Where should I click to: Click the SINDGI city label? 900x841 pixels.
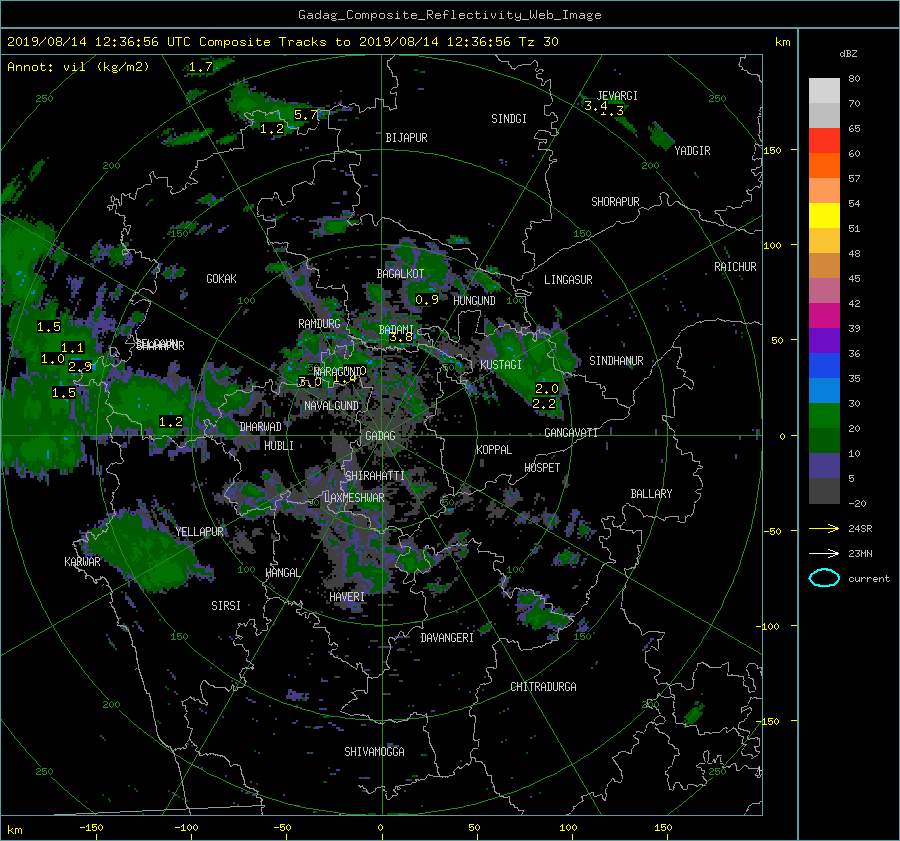pyautogui.click(x=509, y=119)
